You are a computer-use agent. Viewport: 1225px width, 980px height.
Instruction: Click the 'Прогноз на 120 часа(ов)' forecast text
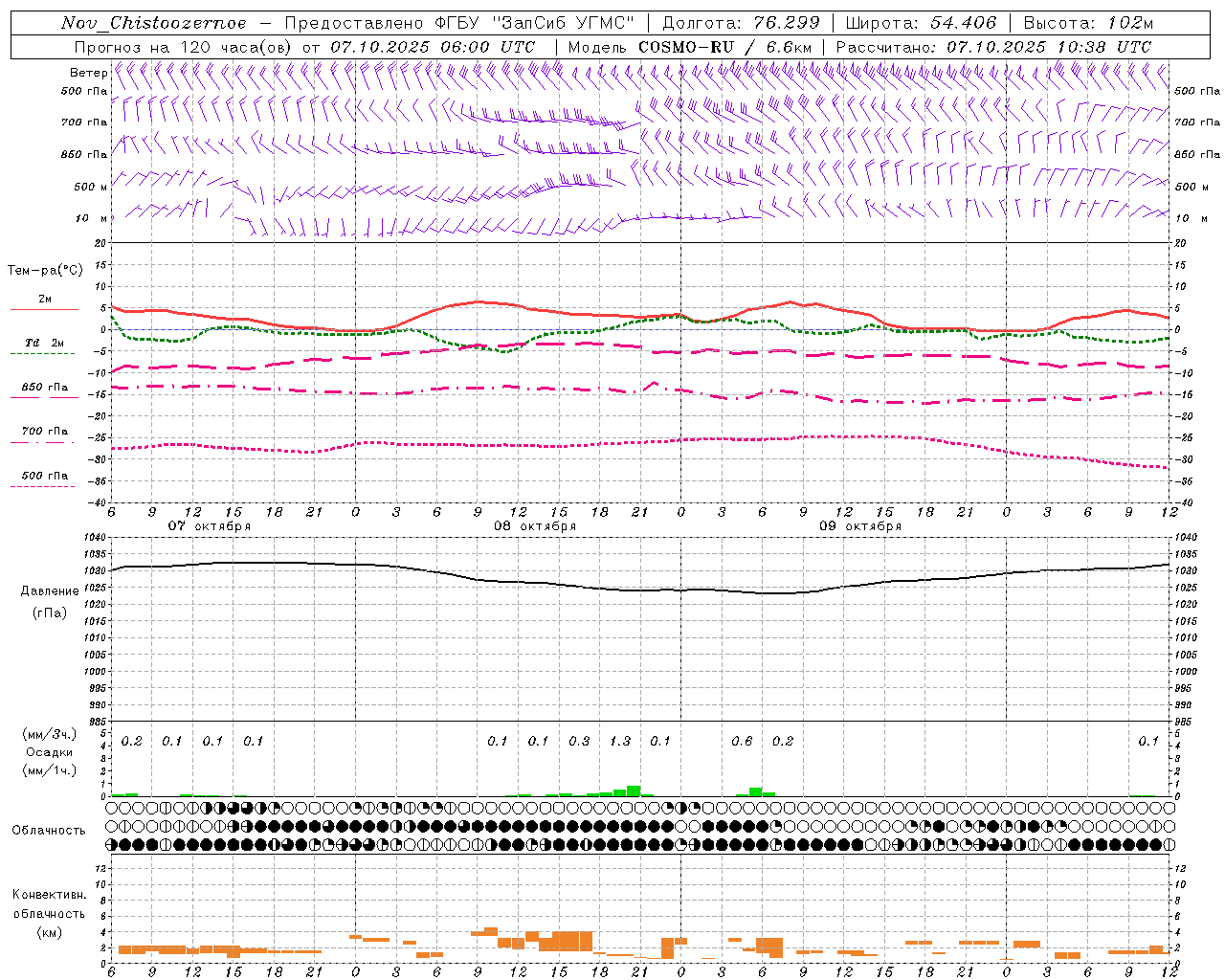[x=185, y=47]
